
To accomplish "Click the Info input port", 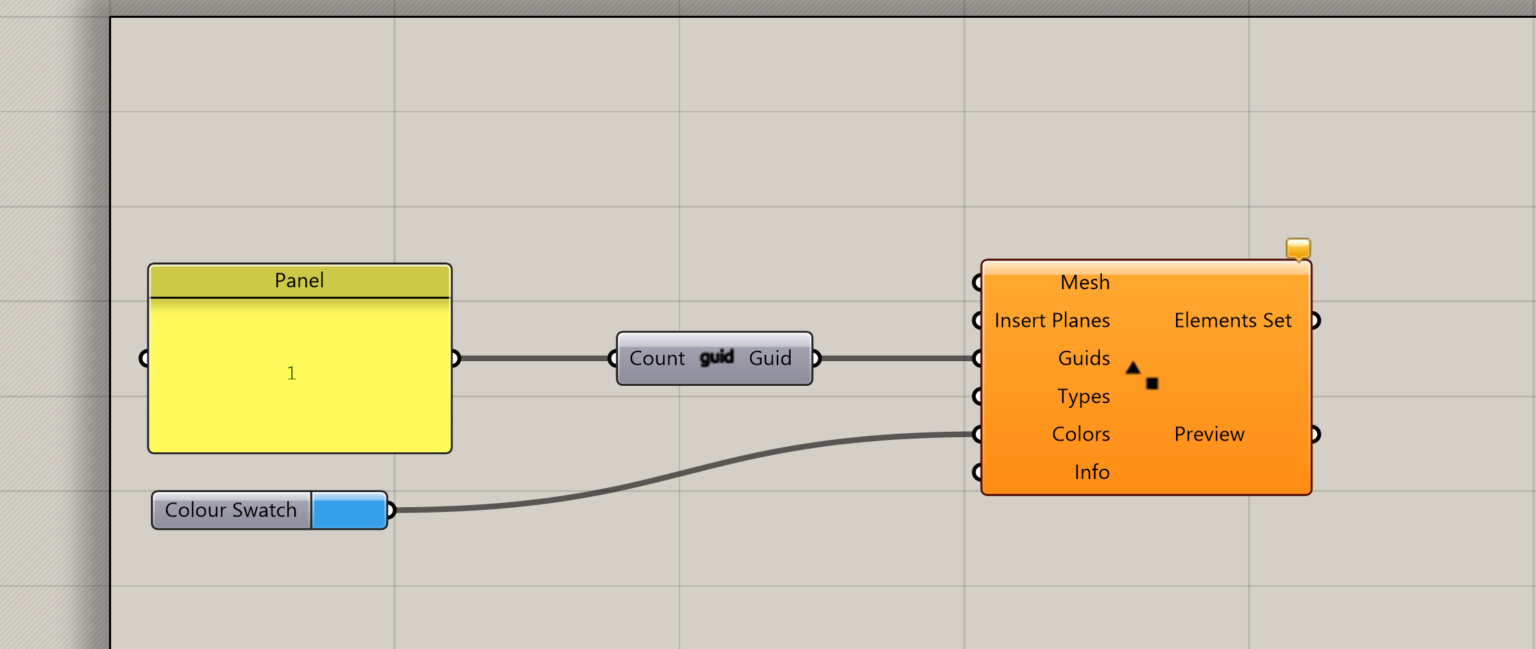I will (x=977, y=471).
